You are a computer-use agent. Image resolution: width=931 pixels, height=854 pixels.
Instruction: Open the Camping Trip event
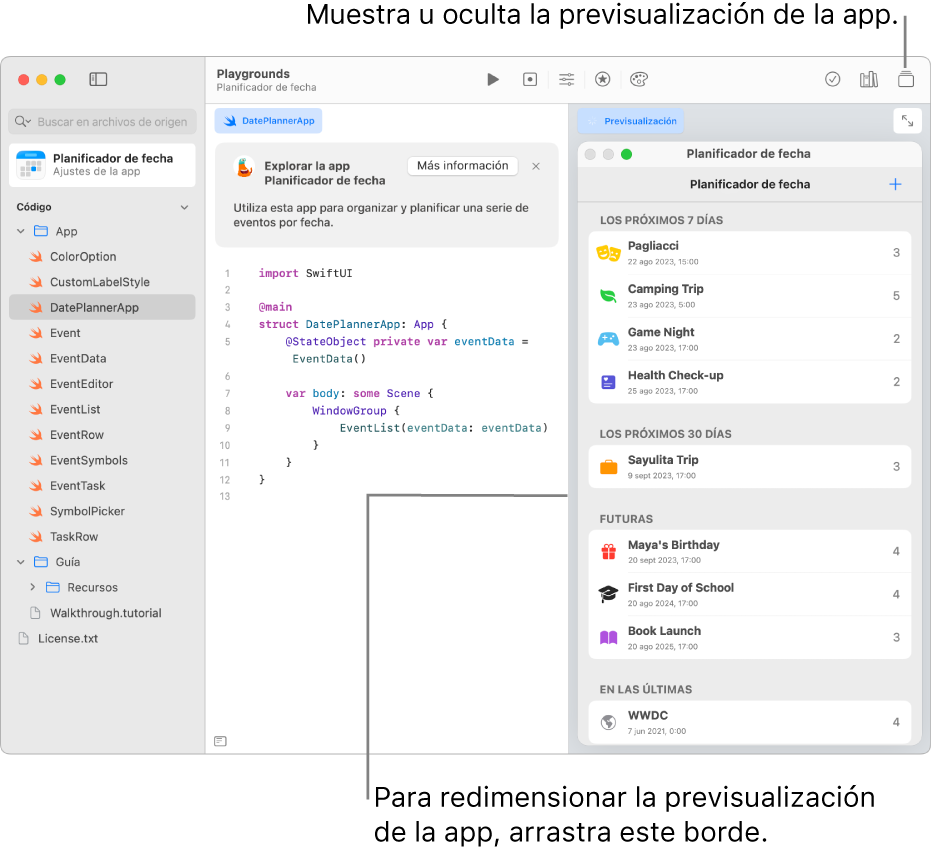pos(749,296)
